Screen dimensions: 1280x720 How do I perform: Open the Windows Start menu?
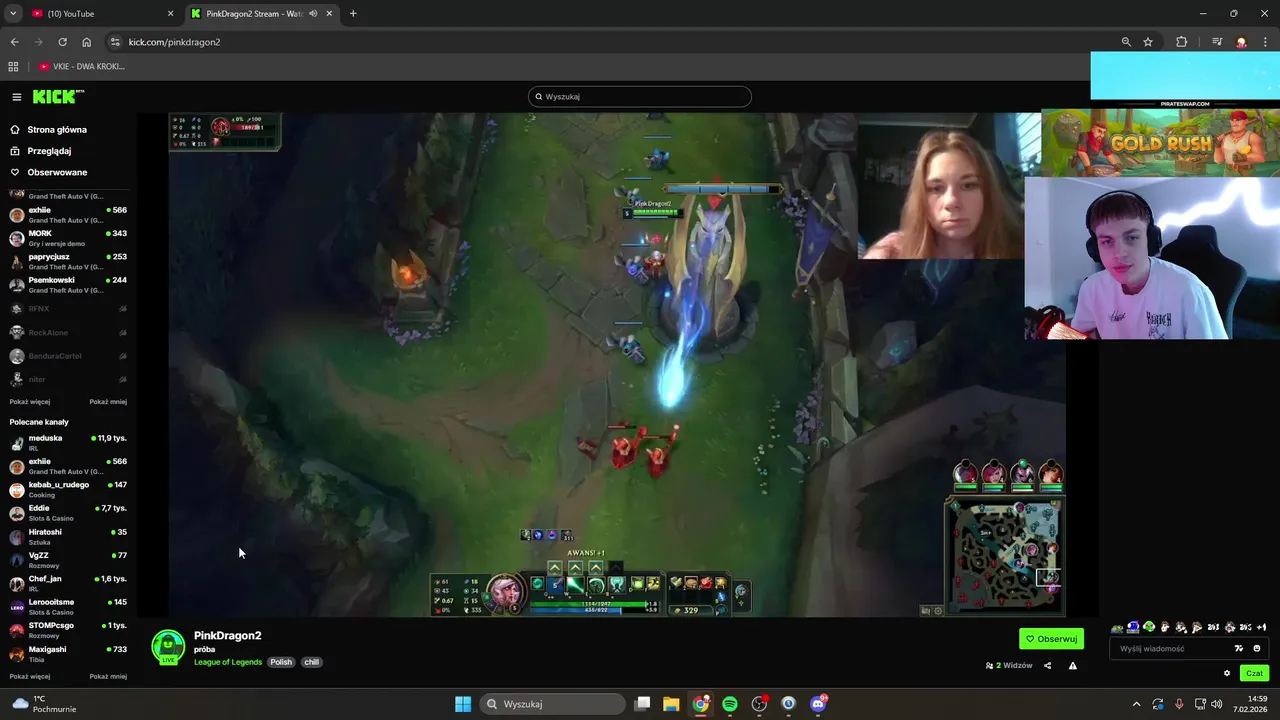coord(463,704)
